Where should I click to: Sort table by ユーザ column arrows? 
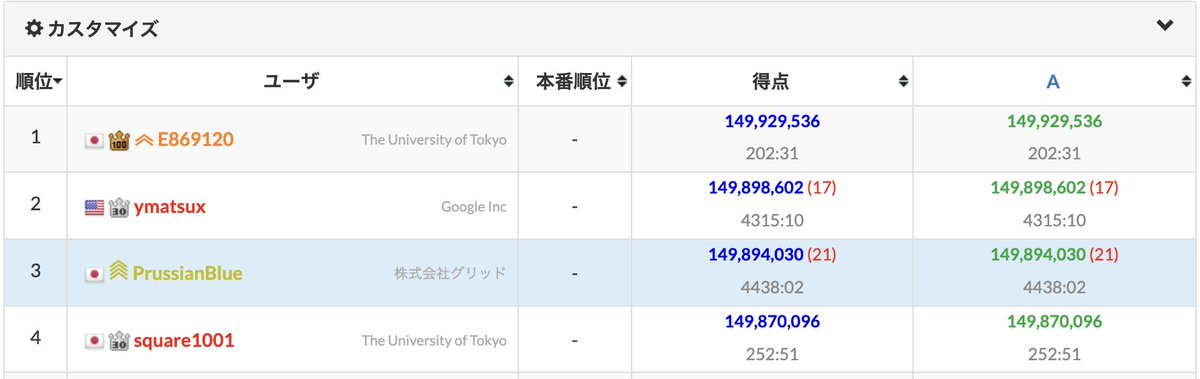click(x=509, y=82)
